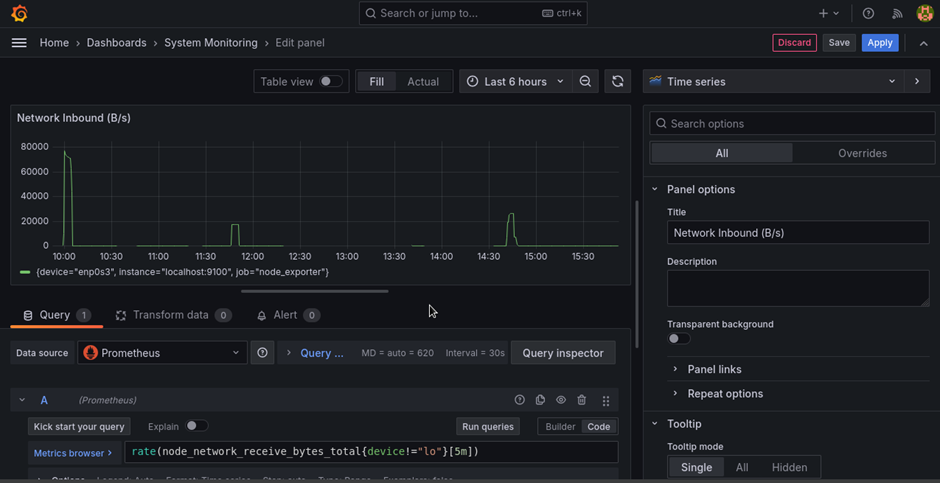Focus the Search options field
Screen dimensions: 940x483
click(792, 123)
